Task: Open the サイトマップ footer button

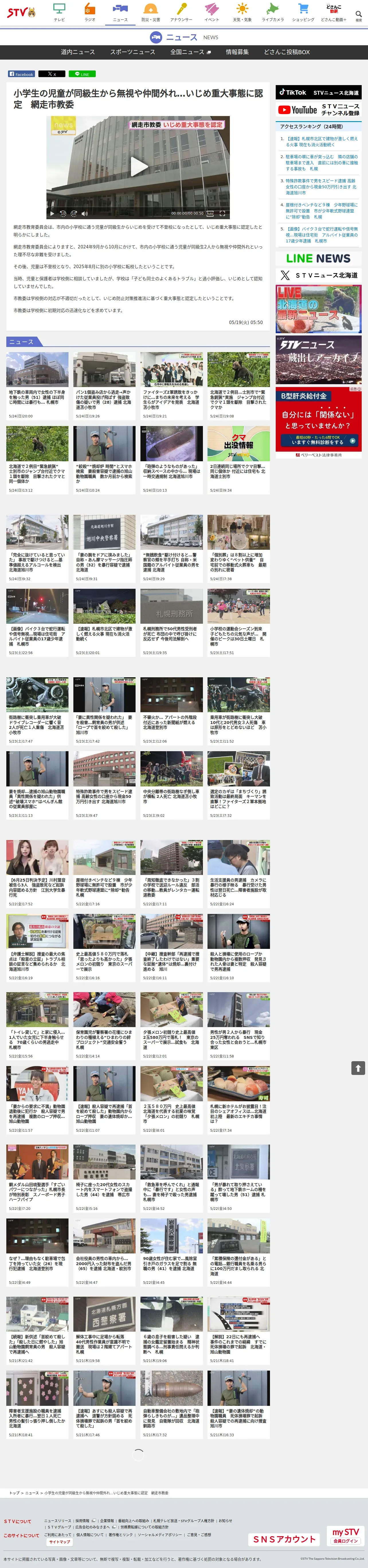Action: pyautogui.click(x=60, y=1542)
